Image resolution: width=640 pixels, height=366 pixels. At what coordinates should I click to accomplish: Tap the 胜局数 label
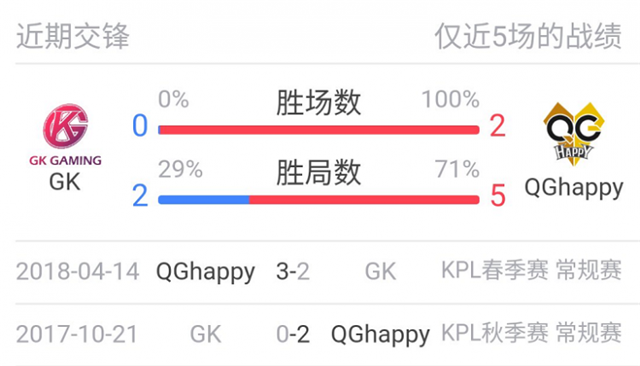click(x=319, y=173)
